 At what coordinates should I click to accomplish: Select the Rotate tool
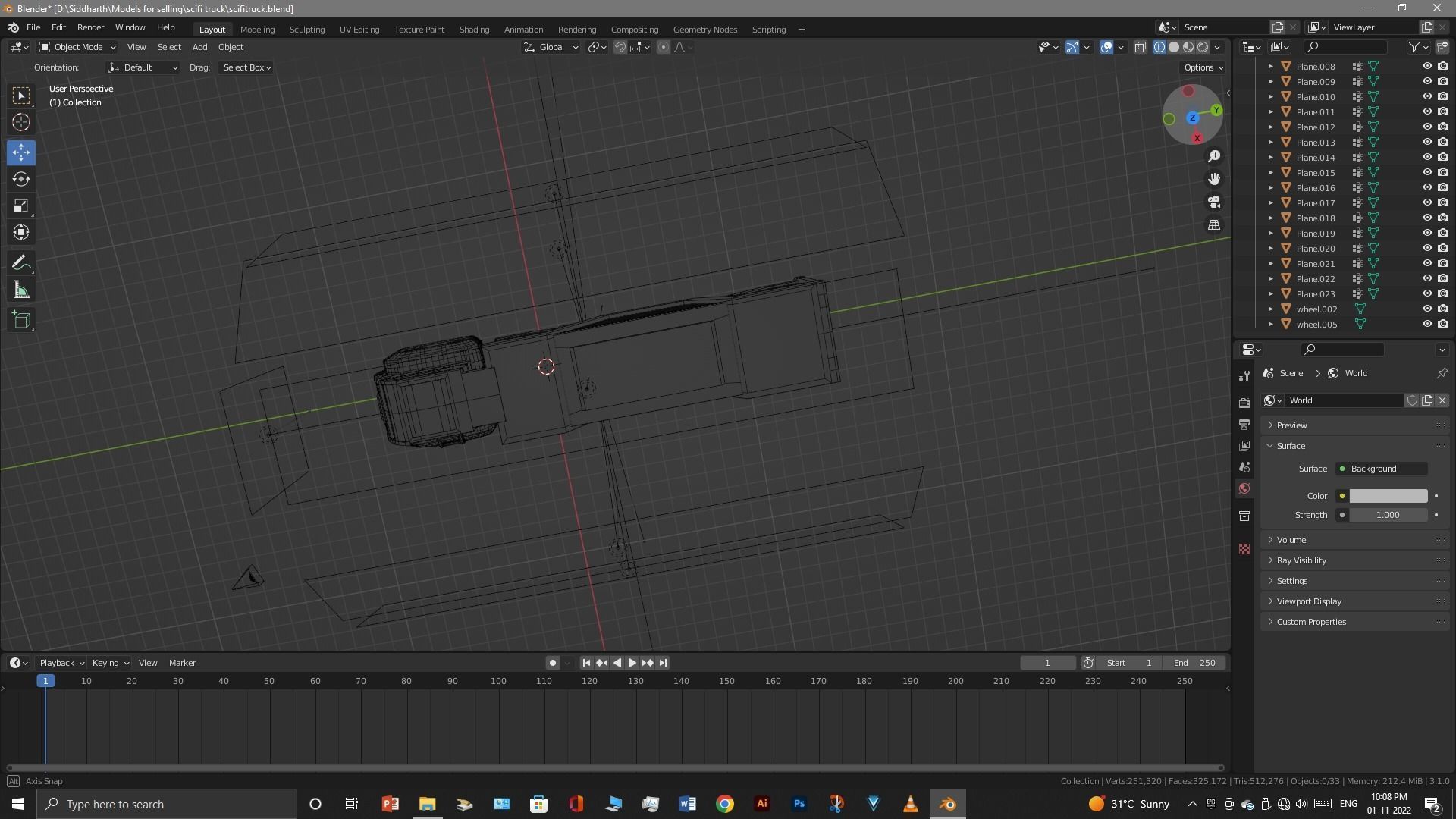click(21, 180)
